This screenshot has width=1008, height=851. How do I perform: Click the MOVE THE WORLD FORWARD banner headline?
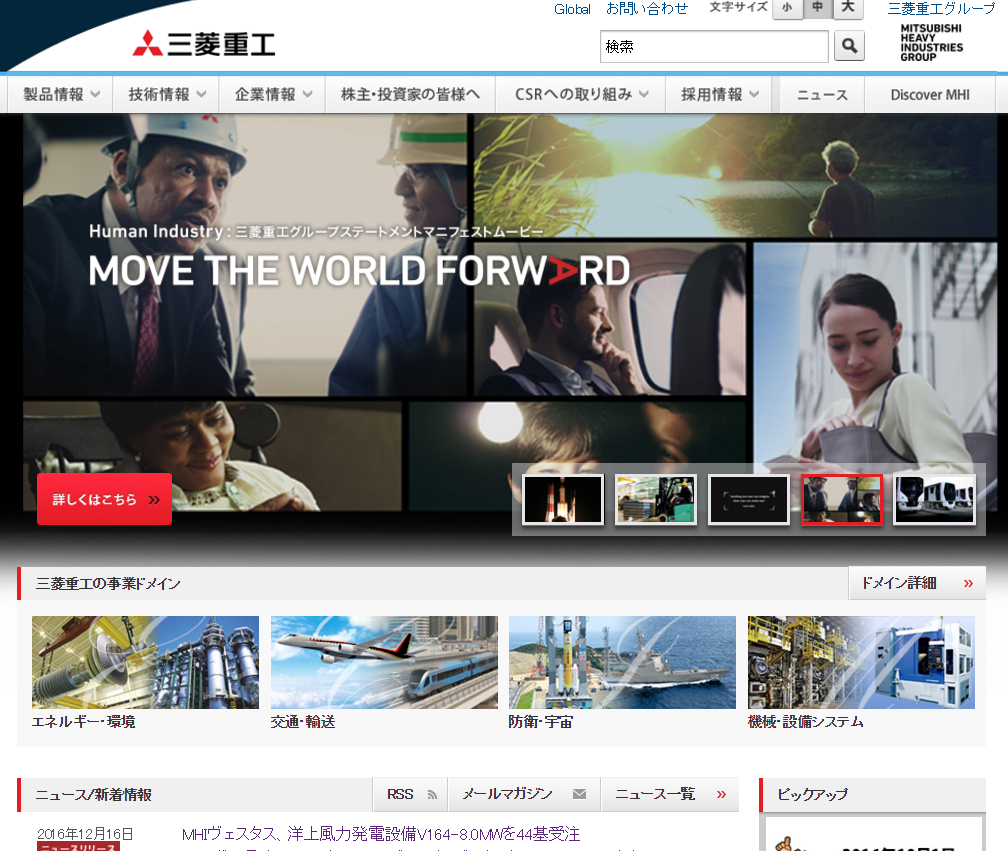(359, 271)
